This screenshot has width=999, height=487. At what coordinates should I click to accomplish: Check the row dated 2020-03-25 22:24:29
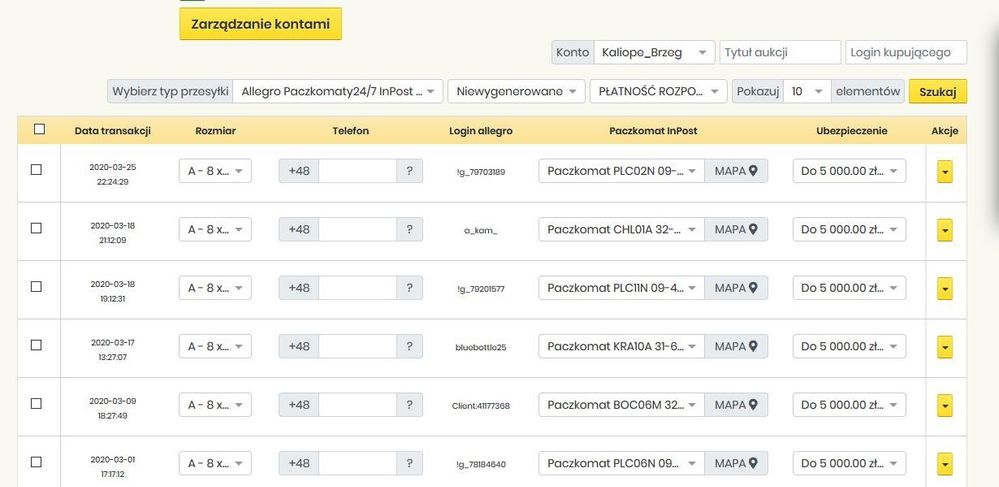pyautogui.click(x=36, y=170)
